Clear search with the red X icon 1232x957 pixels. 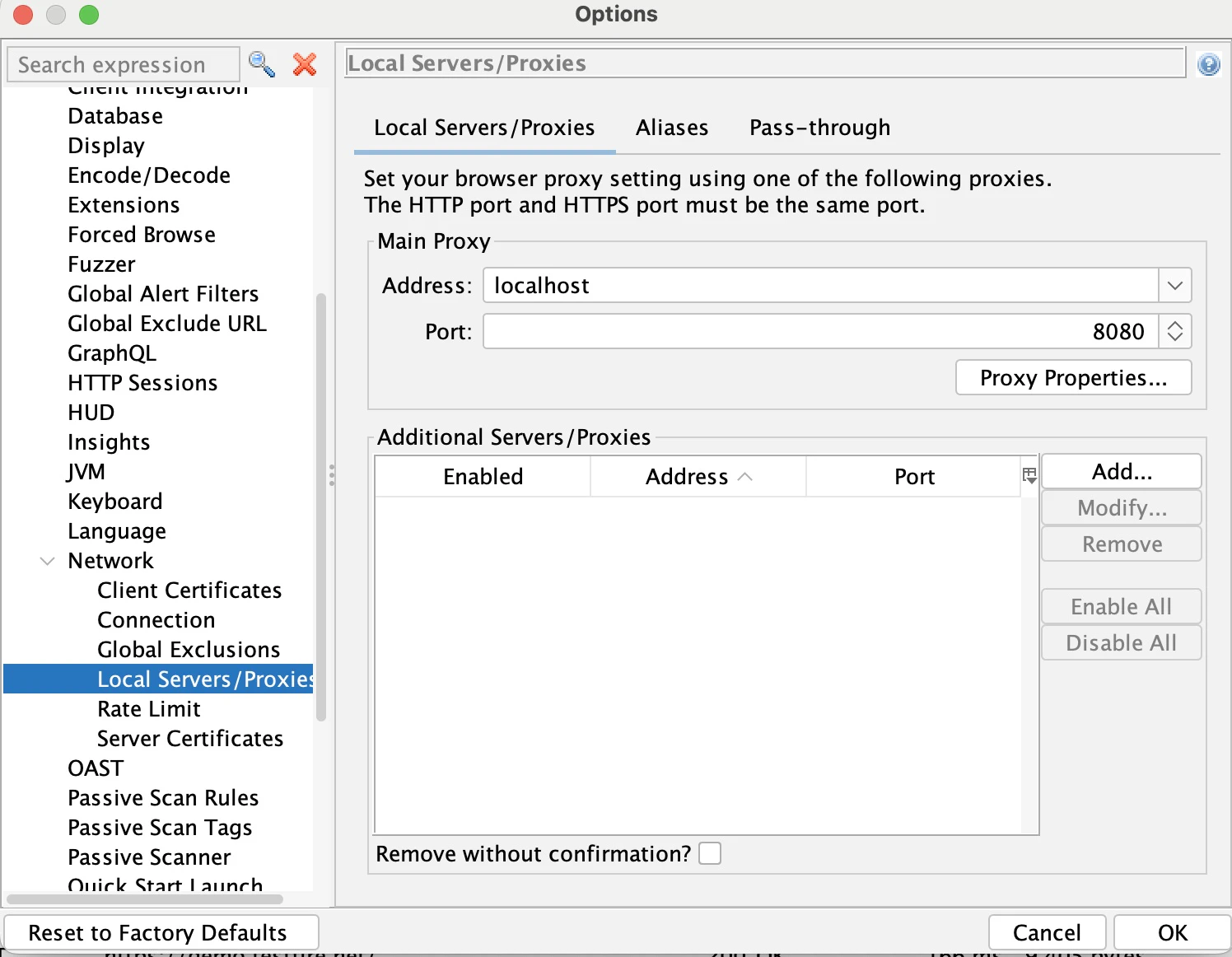pos(305,64)
